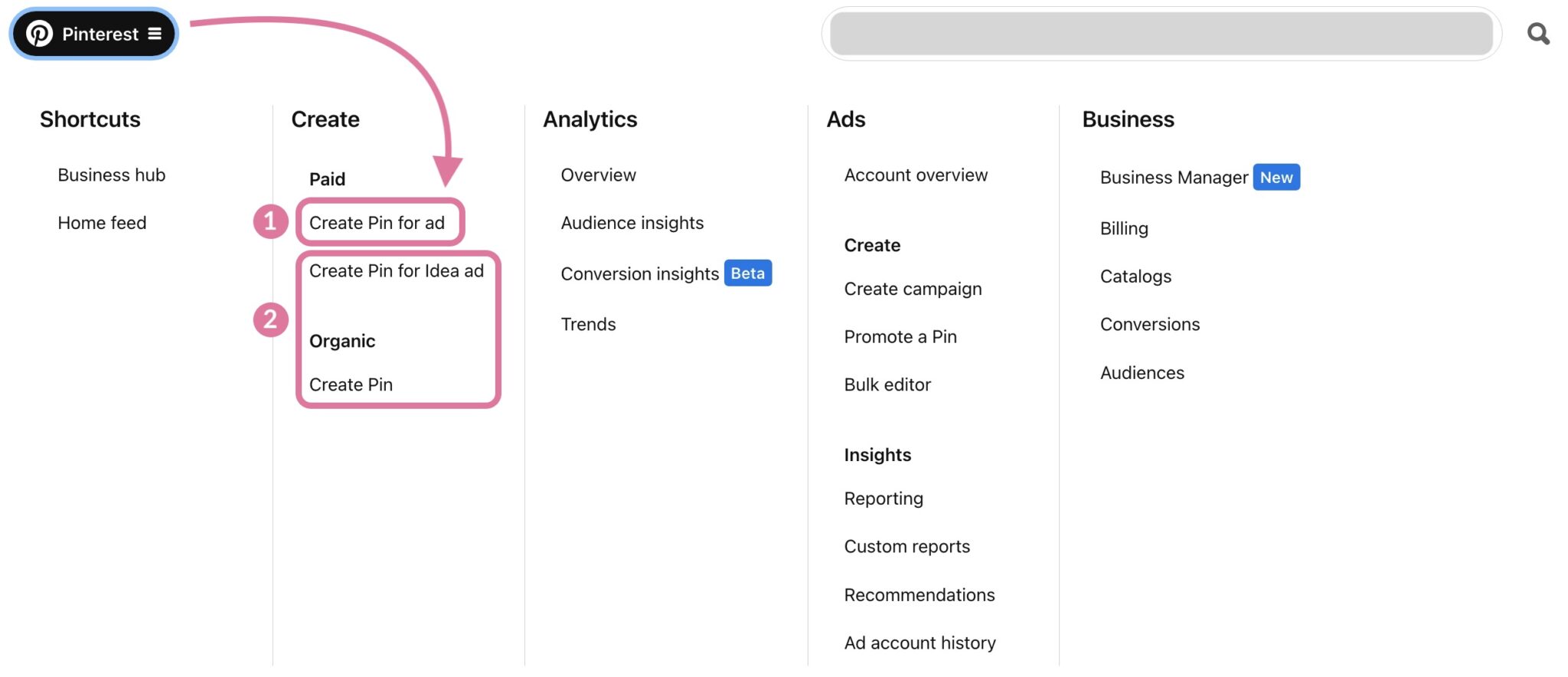Click the magnifying glass search icon
The image size is (1568, 677).
point(1537,34)
